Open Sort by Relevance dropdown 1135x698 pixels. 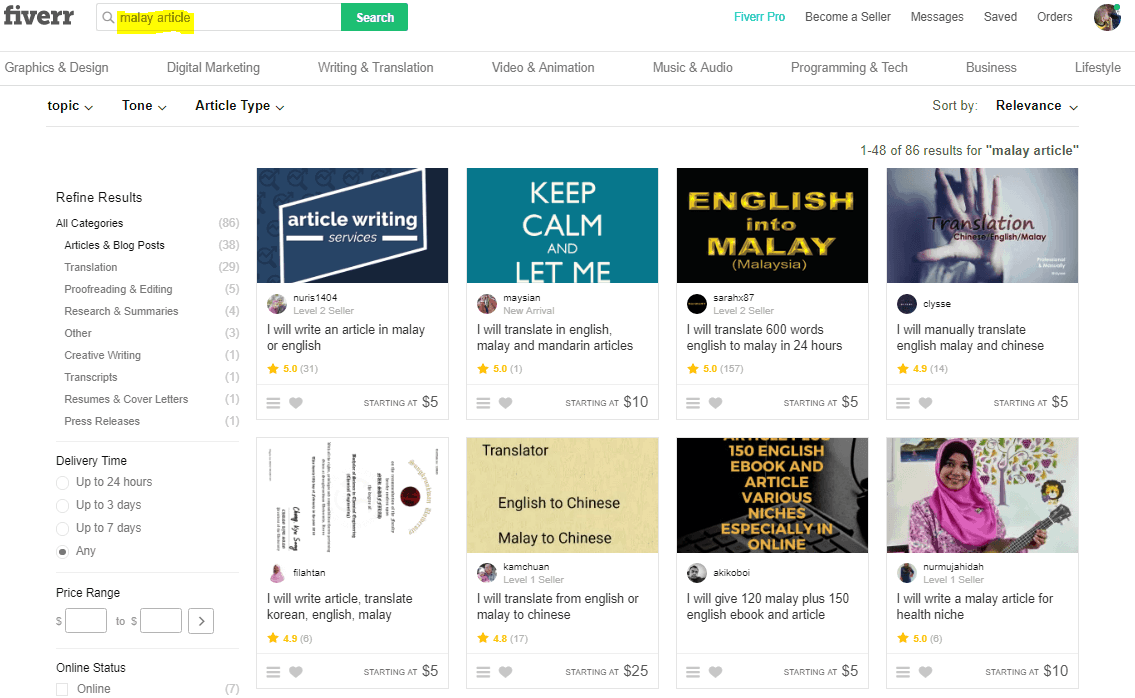[1036, 106]
